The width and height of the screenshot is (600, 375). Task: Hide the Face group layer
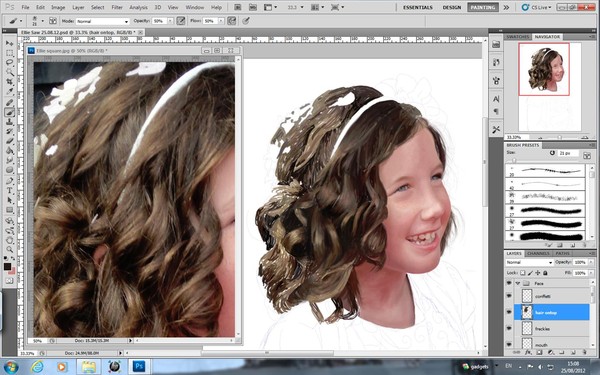(x=509, y=283)
